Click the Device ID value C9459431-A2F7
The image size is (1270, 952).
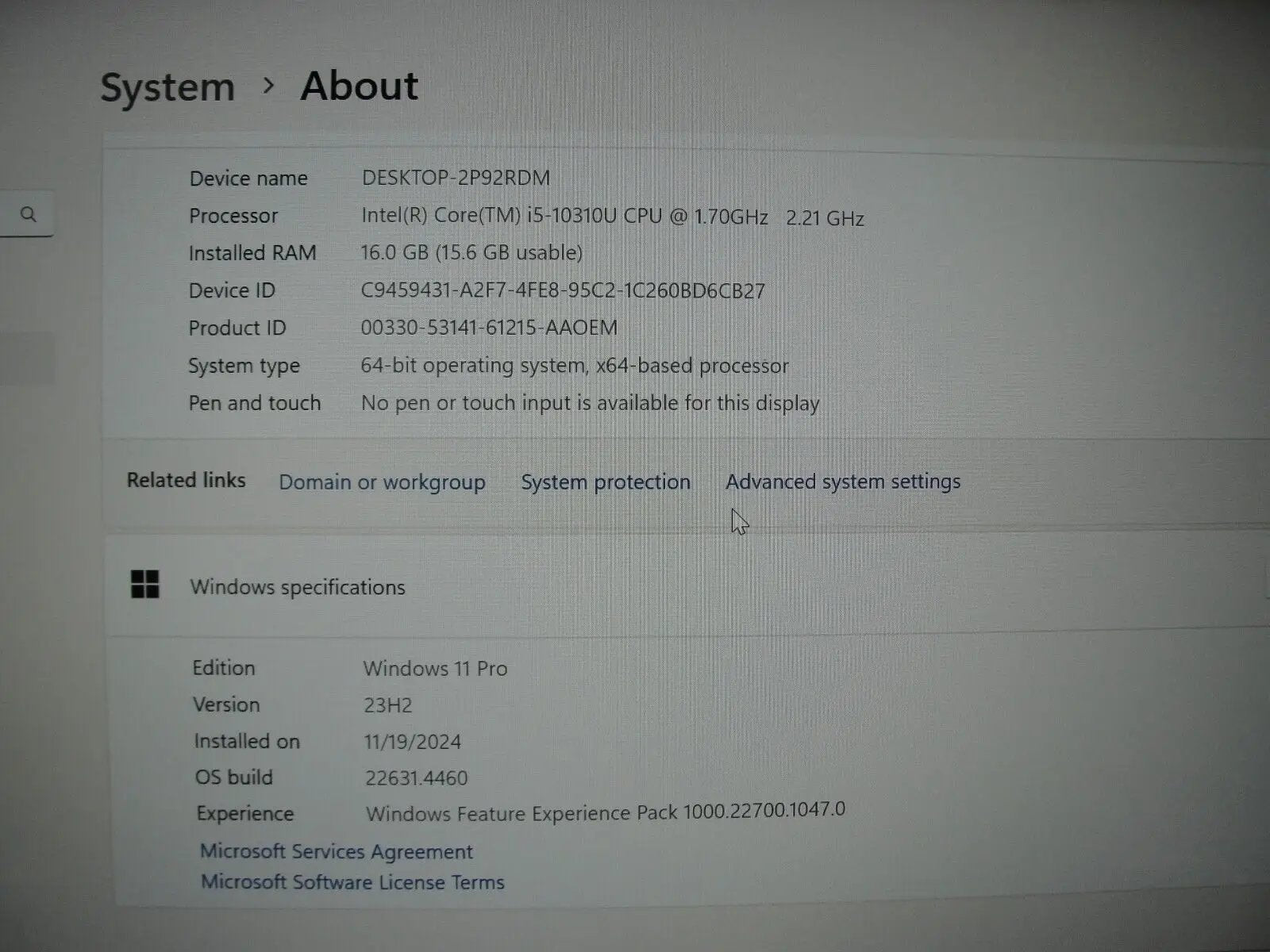click(563, 291)
